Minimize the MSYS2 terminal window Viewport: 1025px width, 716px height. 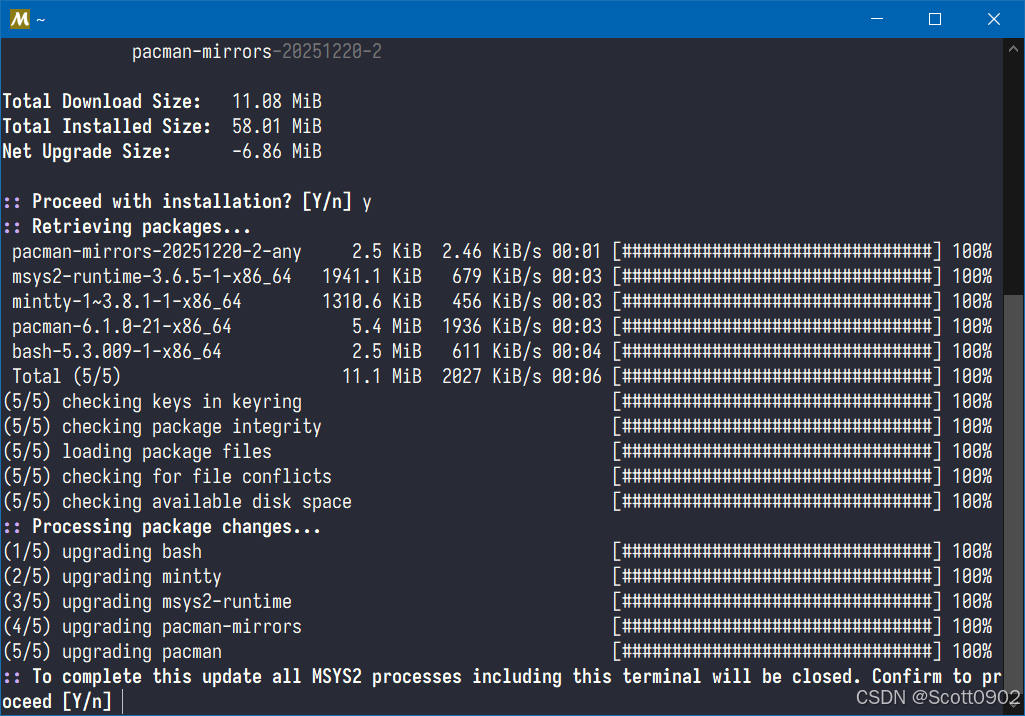[x=877, y=19]
